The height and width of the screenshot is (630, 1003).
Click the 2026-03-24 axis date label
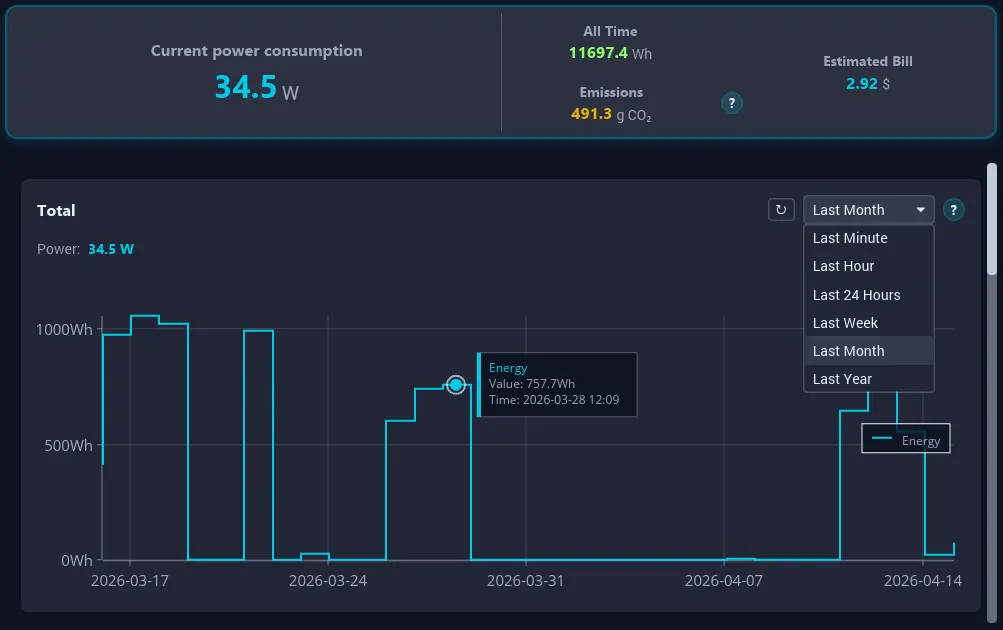coord(328,581)
